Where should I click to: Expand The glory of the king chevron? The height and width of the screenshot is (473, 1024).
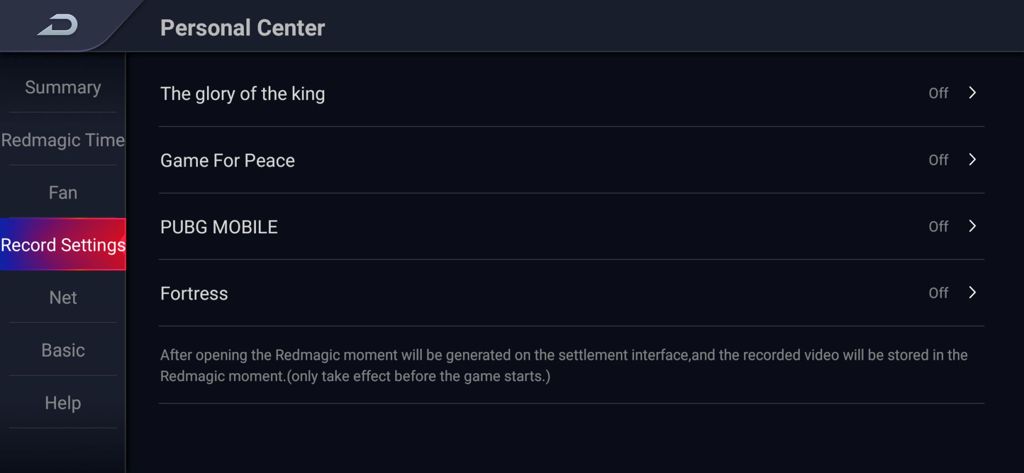point(972,93)
